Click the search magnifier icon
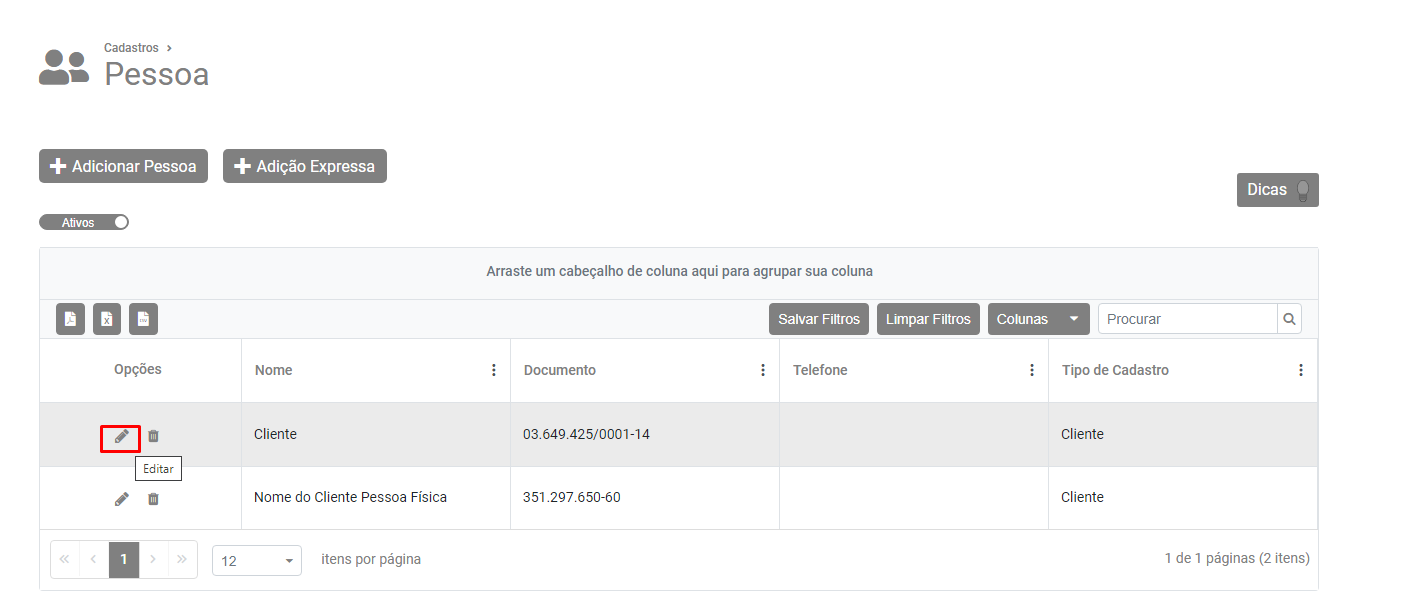Screen dimensions: 1402x607 tap(1289, 319)
